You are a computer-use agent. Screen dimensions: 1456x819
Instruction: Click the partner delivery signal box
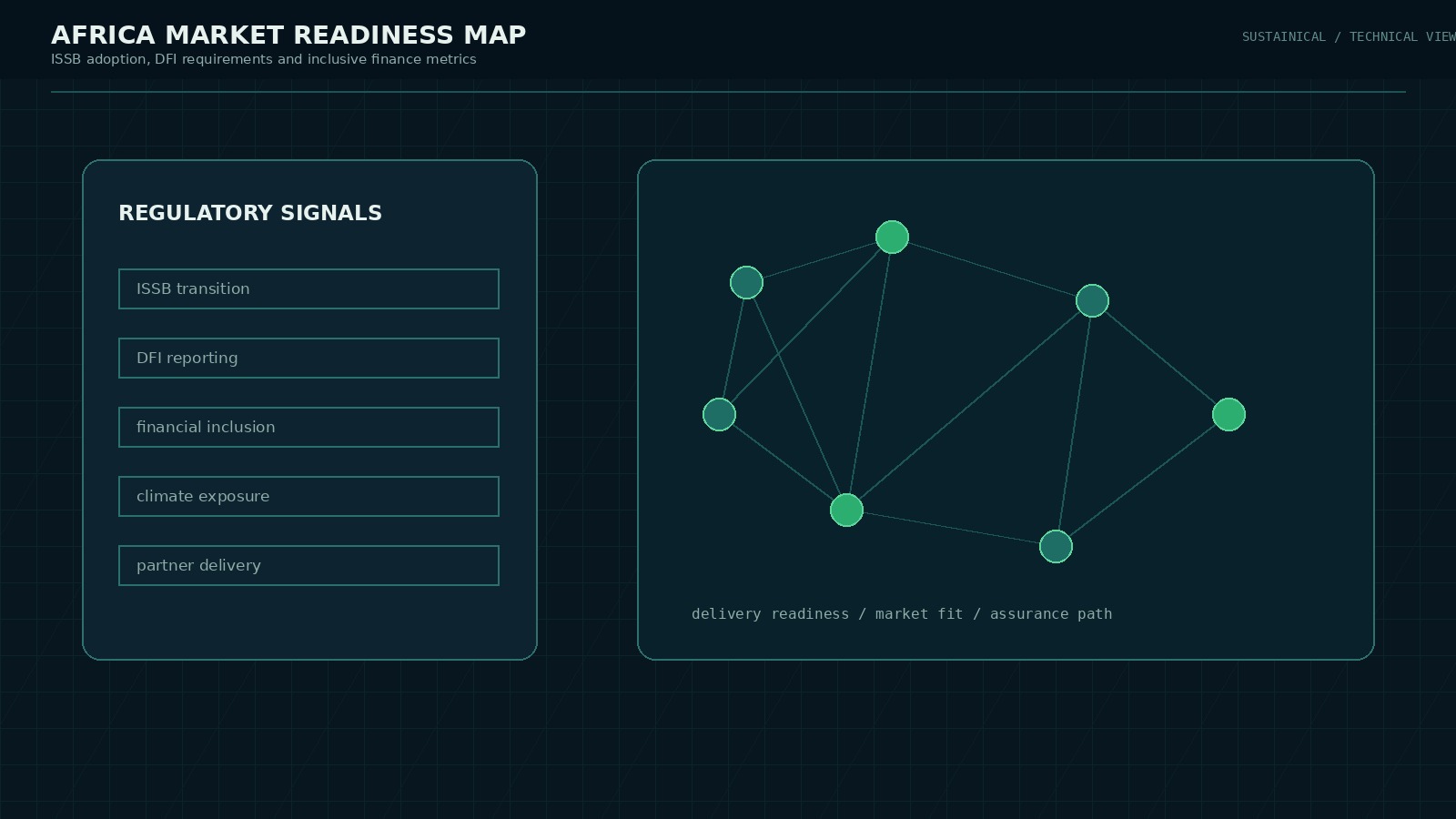coord(308,565)
